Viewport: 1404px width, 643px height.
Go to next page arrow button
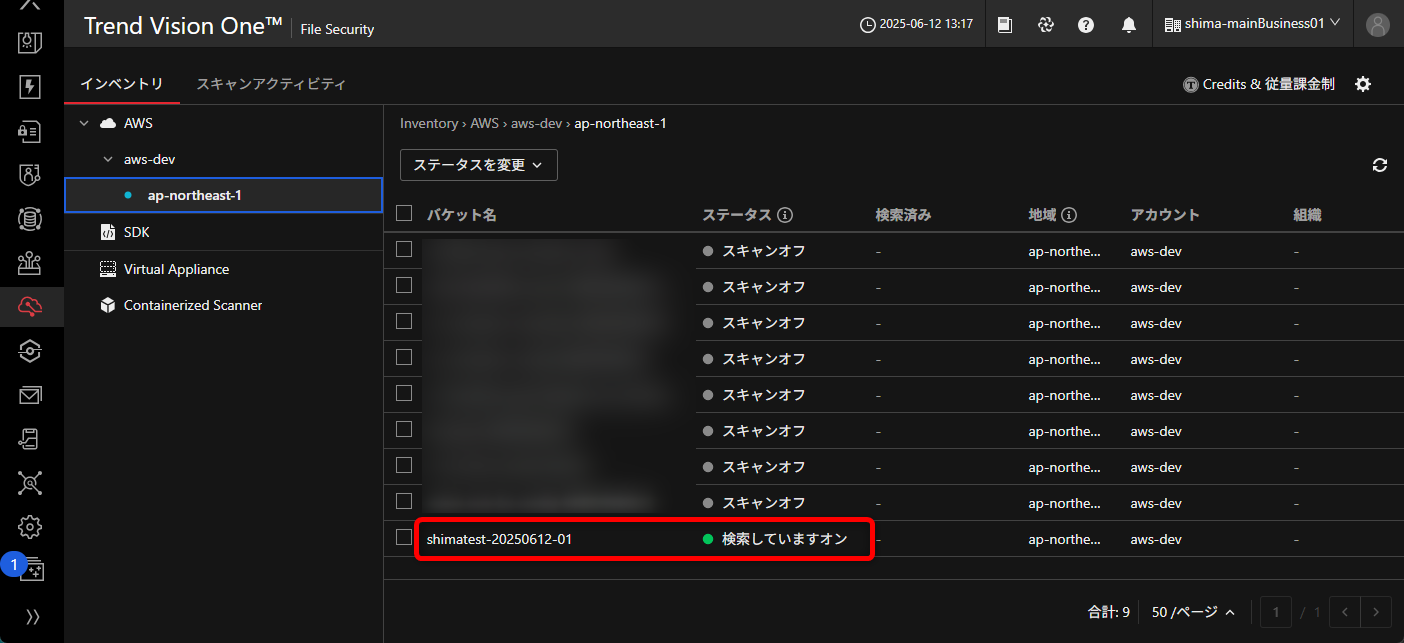pyautogui.click(x=1377, y=612)
